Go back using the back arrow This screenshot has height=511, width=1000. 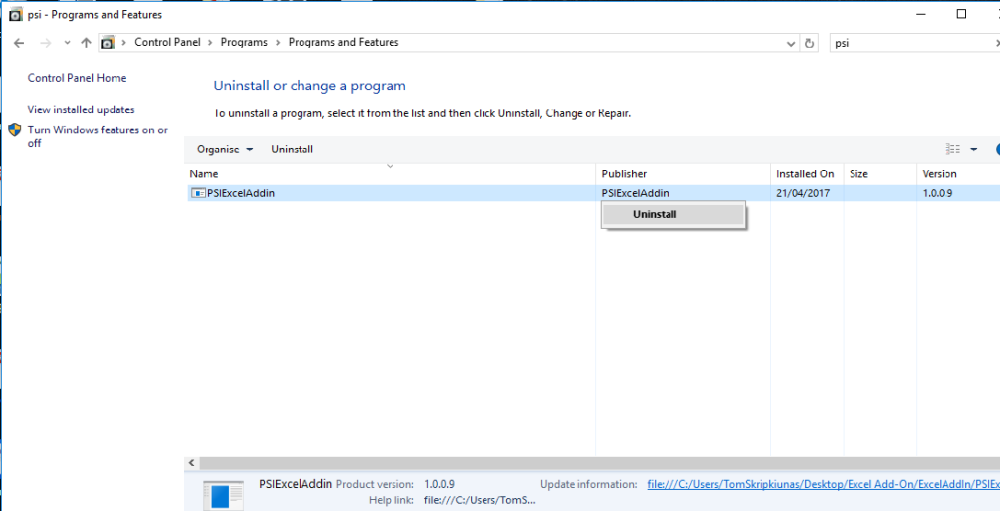(19, 43)
